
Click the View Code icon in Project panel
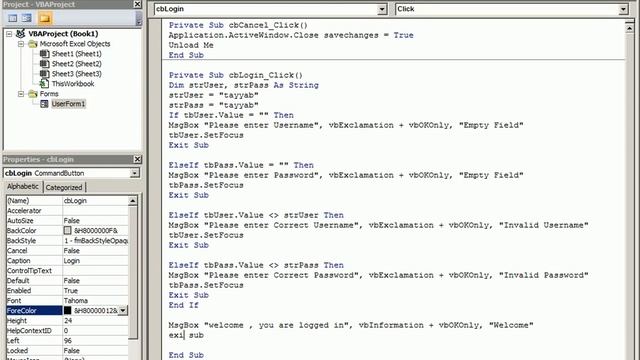13,18
